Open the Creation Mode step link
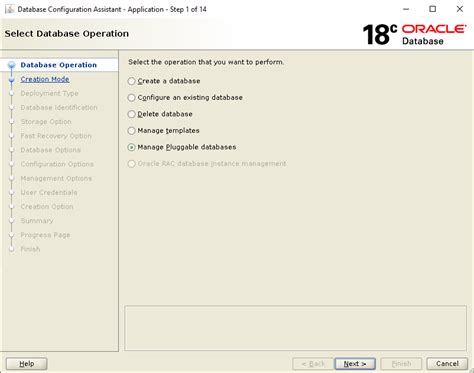This screenshot has height=373, width=474. (x=45, y=79)
